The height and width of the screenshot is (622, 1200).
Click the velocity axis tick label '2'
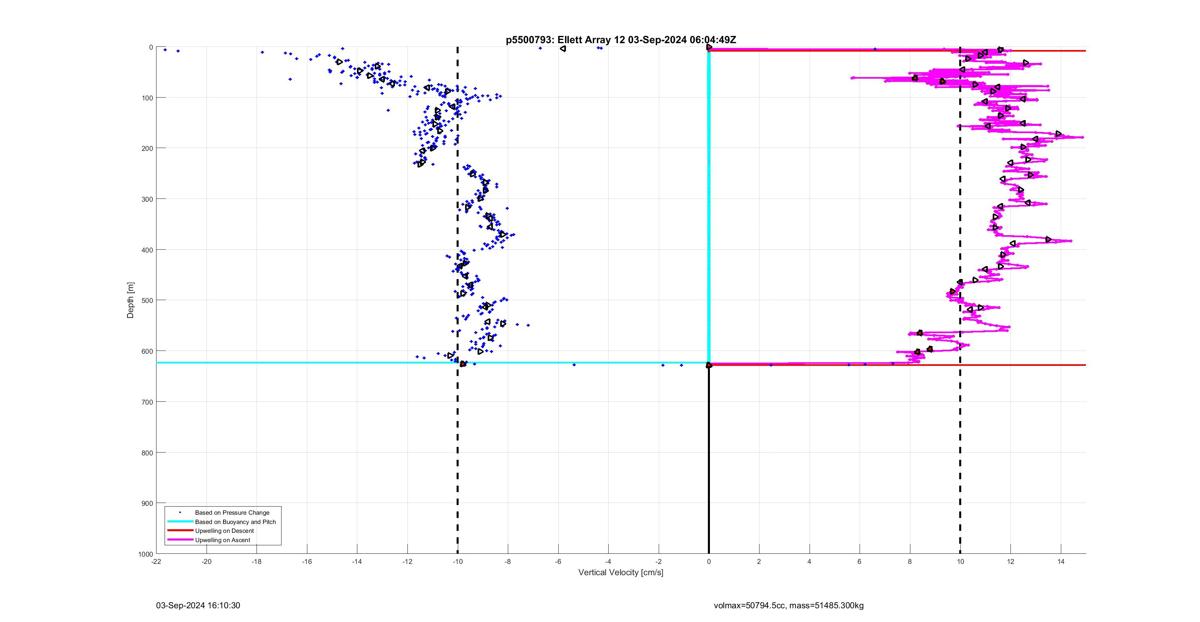tap(759, 562)
